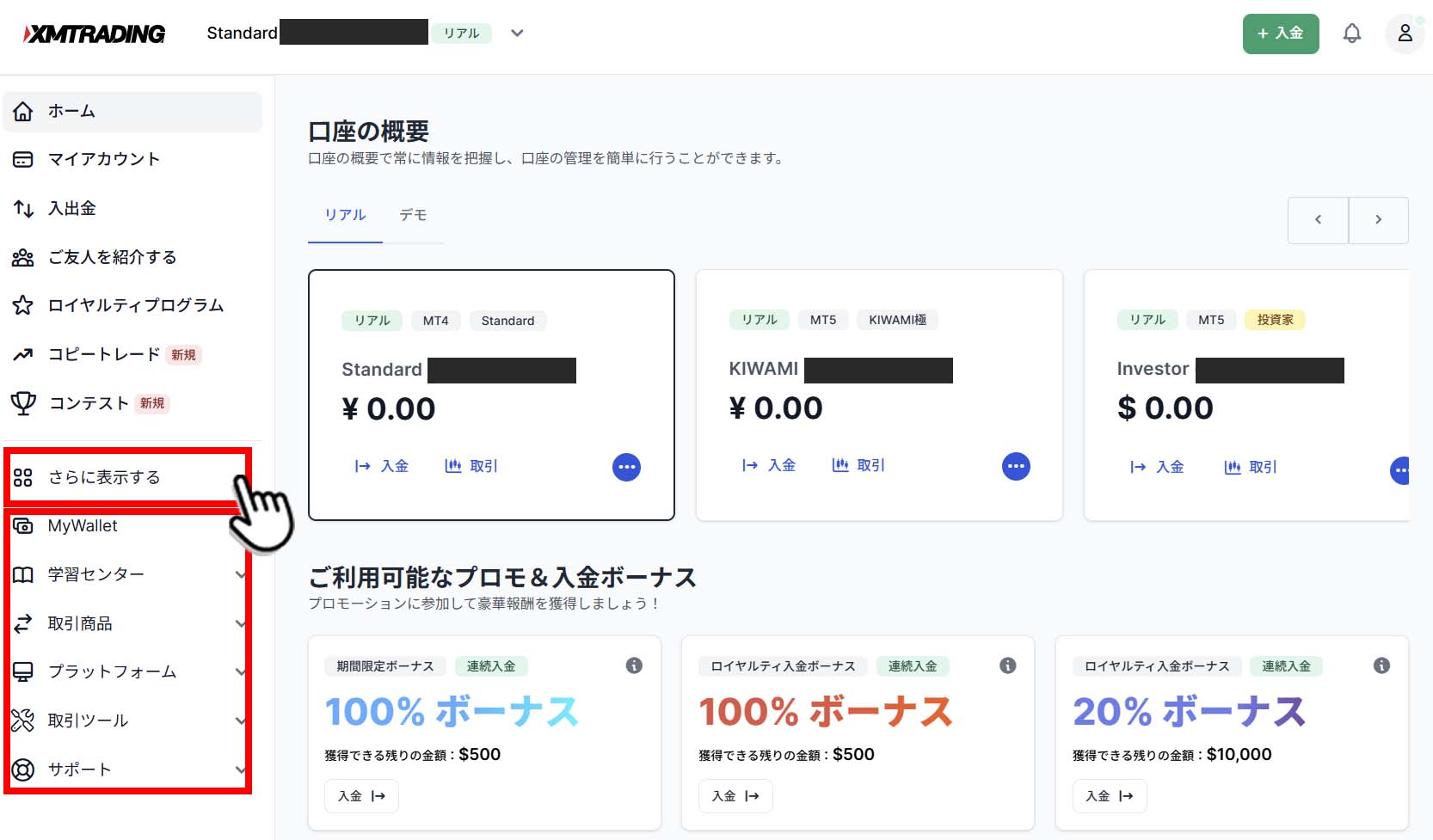Expand the プラットフォーム menu
1433x840 pixels.
(240, 671)
